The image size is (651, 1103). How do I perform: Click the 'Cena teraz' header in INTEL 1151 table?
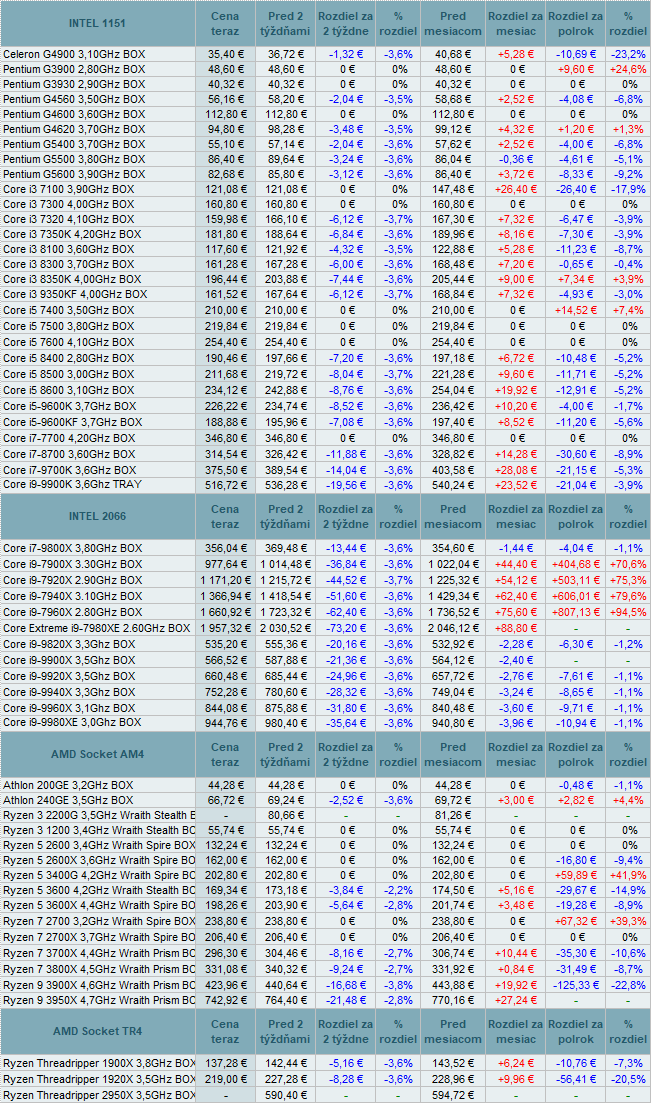(225, 23)
